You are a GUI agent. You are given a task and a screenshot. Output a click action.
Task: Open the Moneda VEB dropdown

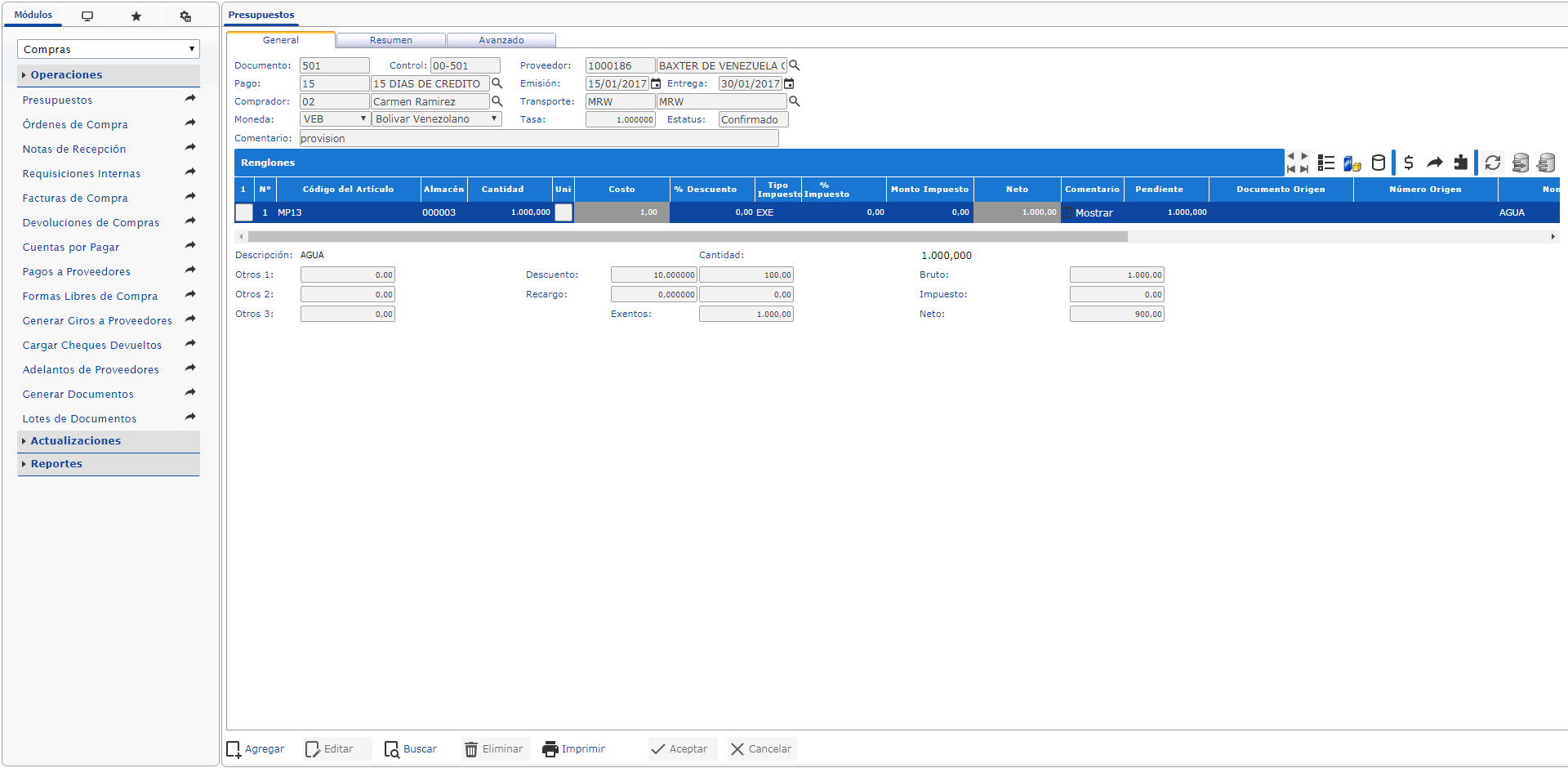335,119
